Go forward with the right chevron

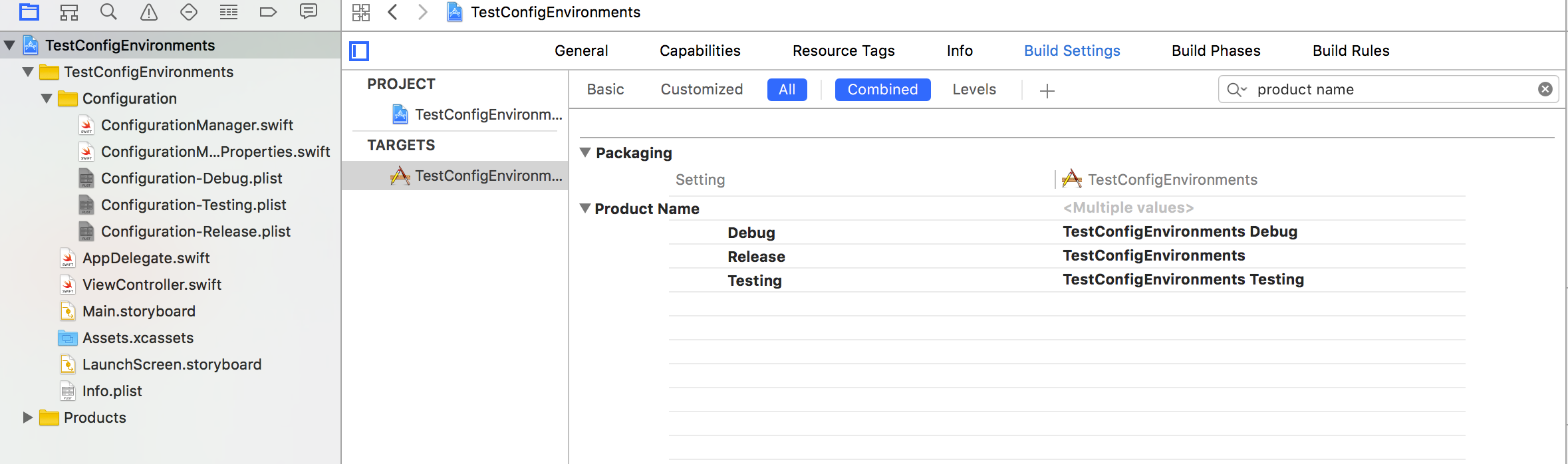click(x=422, y=12)
